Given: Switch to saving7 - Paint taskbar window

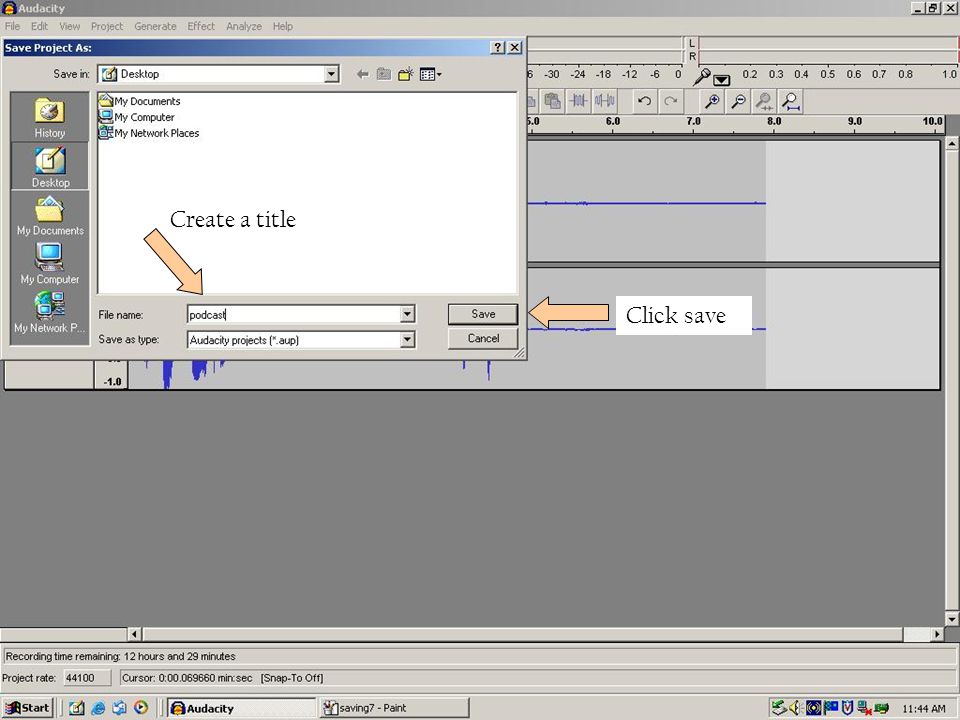Looking at the screenshot, I should 394,708.
